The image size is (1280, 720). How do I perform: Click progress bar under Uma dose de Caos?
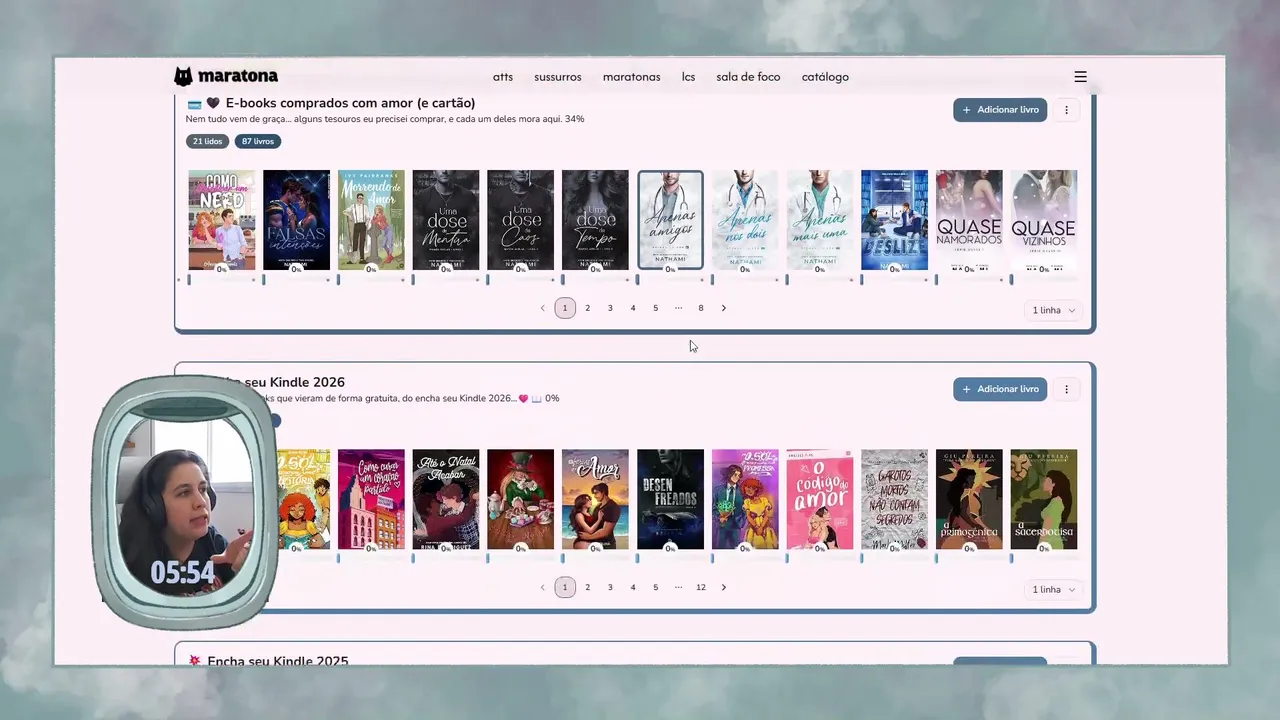(x=520, y=280)
